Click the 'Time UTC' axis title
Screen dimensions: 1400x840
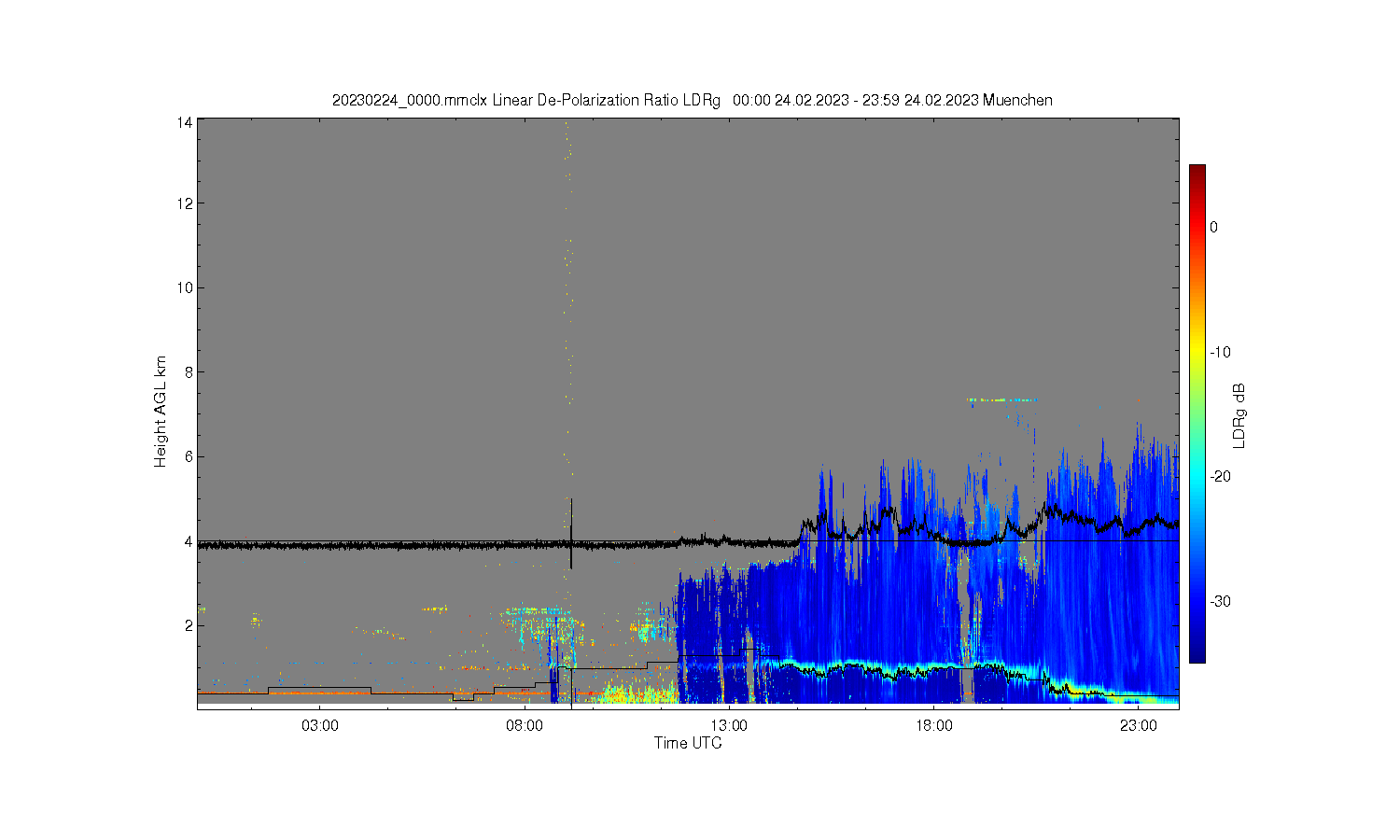[x=688, y=743]
